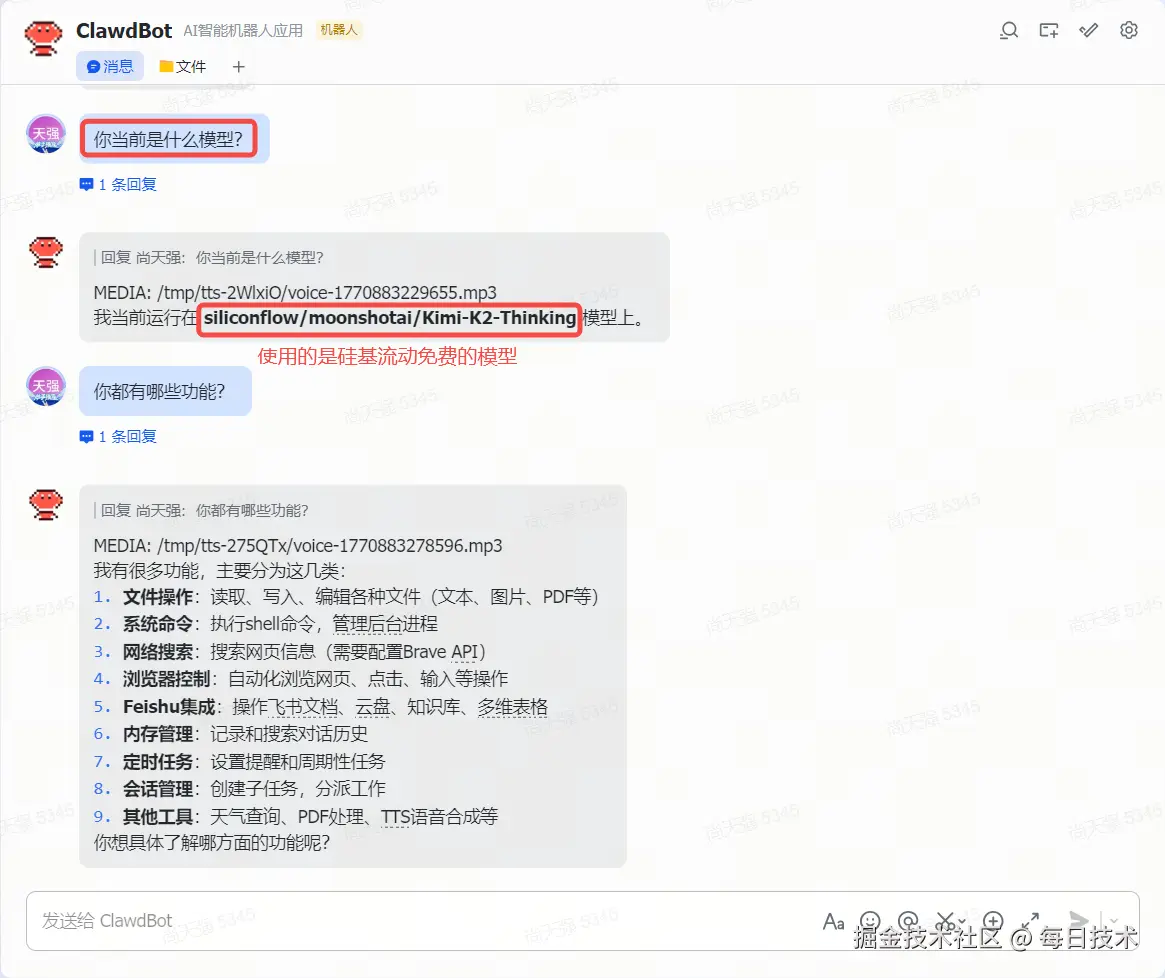Click '你想具体了解哪方面的功能呢?' line
The width and height of the screenshot is (1165, 978).
tap(212, 843)
